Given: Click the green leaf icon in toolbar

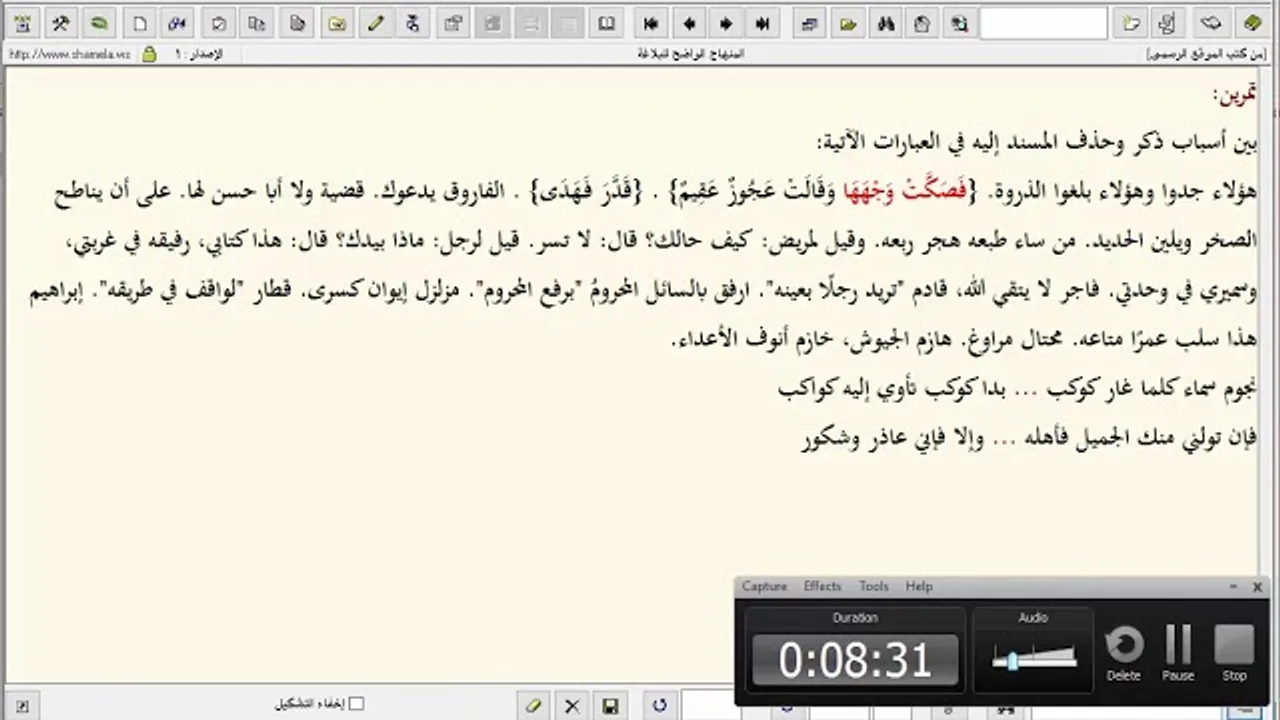Looking at the screenshot, I should coord(99,23).
